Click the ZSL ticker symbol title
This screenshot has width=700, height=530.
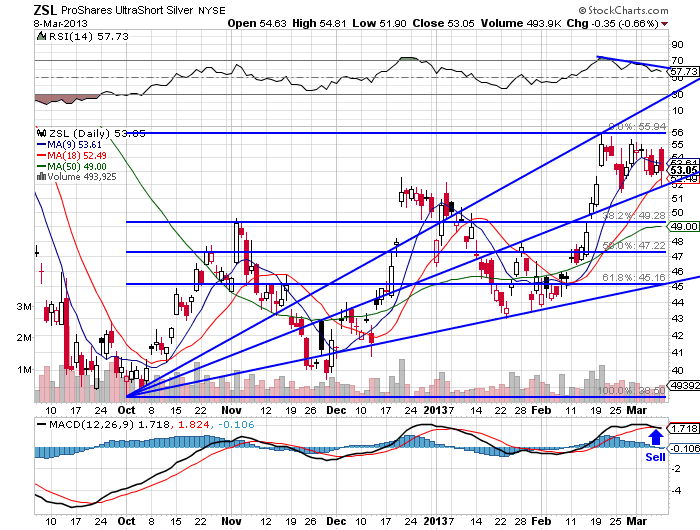[45, 9]
